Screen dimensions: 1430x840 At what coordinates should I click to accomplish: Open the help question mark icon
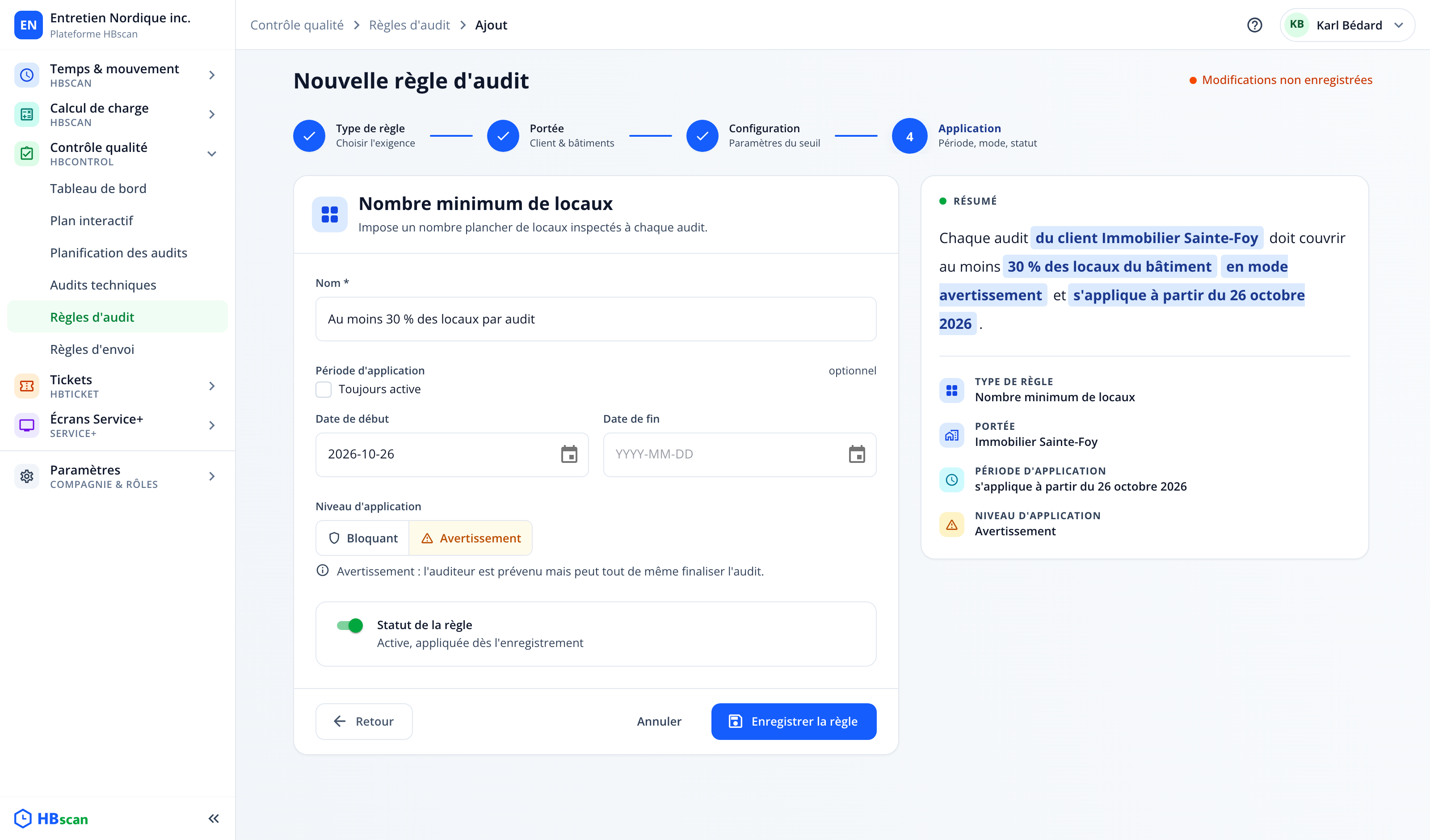coord(1254,25)
